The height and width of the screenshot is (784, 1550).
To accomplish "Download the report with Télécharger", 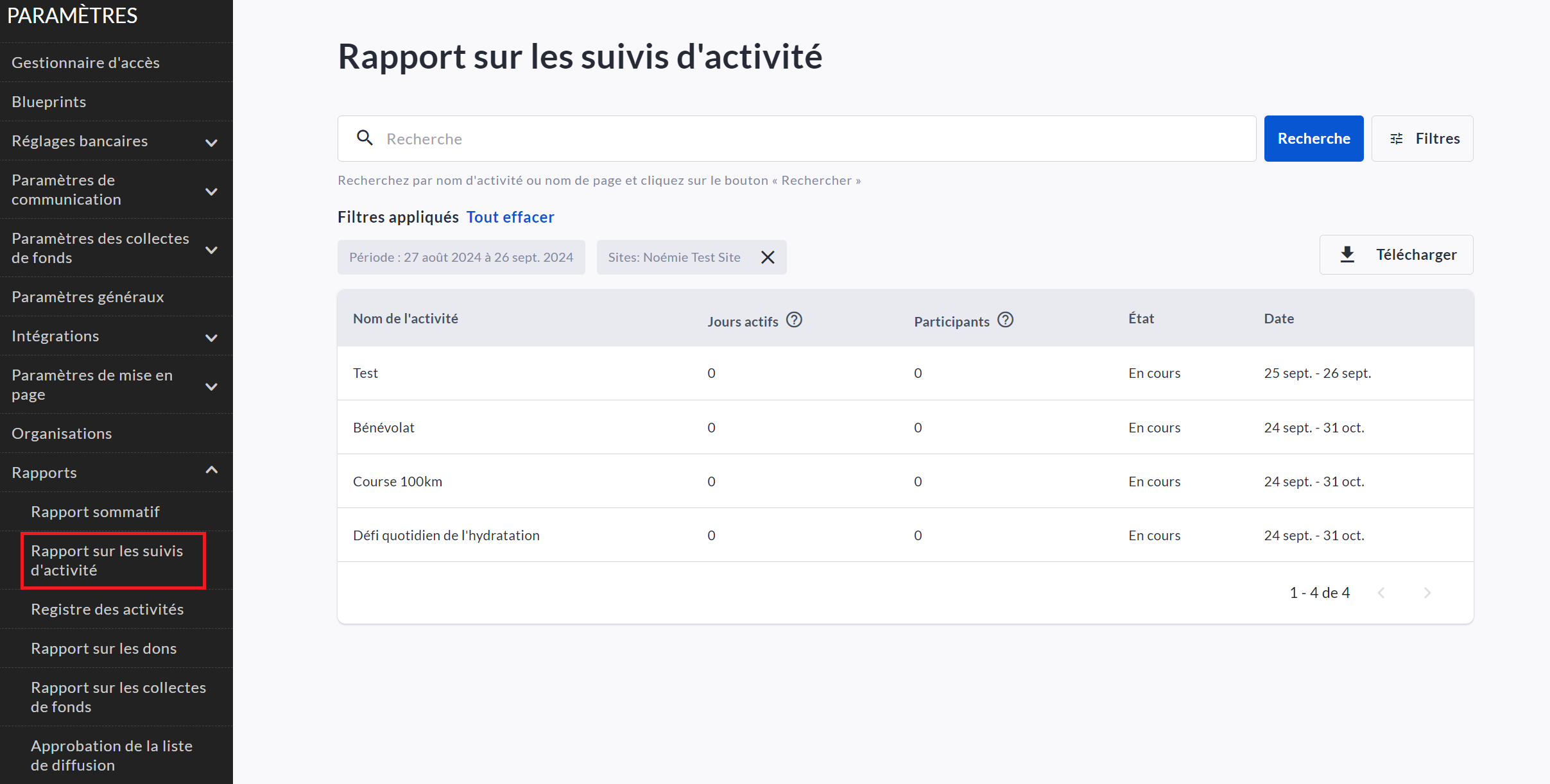I will (x=1396, y=255).
